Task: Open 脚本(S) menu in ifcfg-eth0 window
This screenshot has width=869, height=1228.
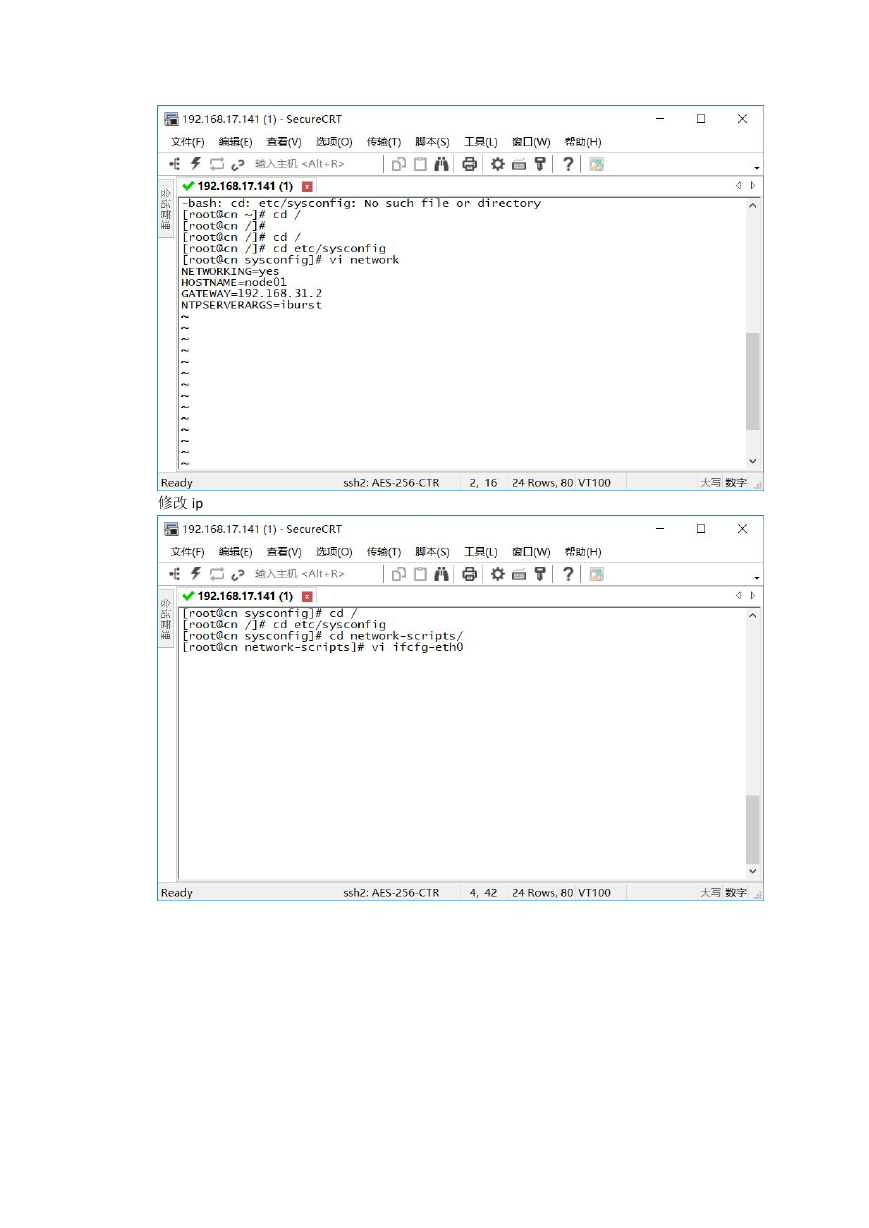Action: coord(432,552)
